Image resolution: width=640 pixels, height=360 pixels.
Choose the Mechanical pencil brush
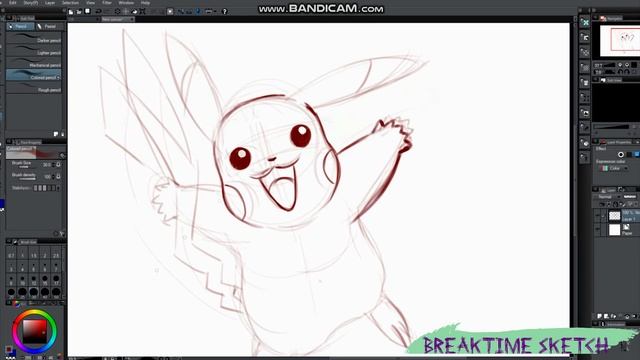[x=33, y=63]
